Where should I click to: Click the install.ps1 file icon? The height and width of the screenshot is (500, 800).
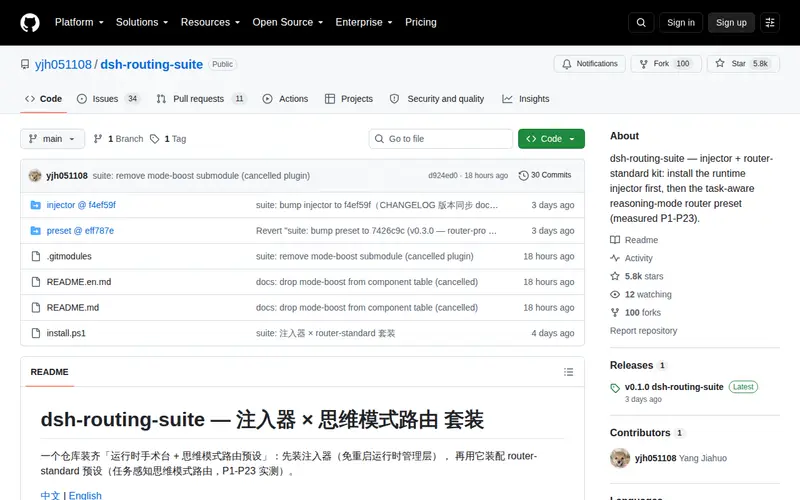tap(35, 333)
